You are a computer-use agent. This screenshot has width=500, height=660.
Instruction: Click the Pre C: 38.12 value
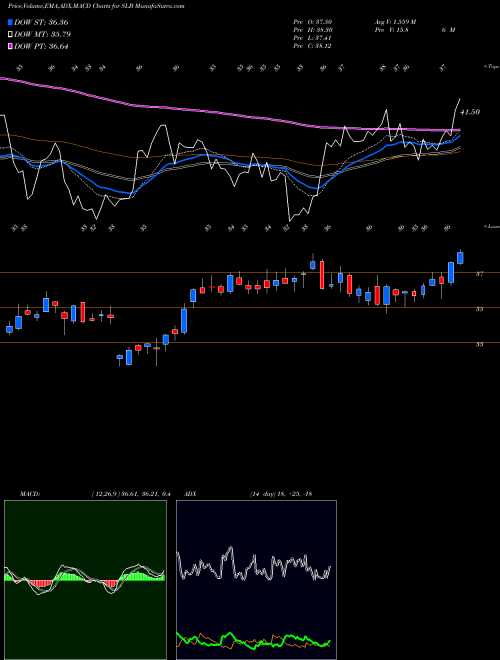pyautogui.click(x=312, y=46)
